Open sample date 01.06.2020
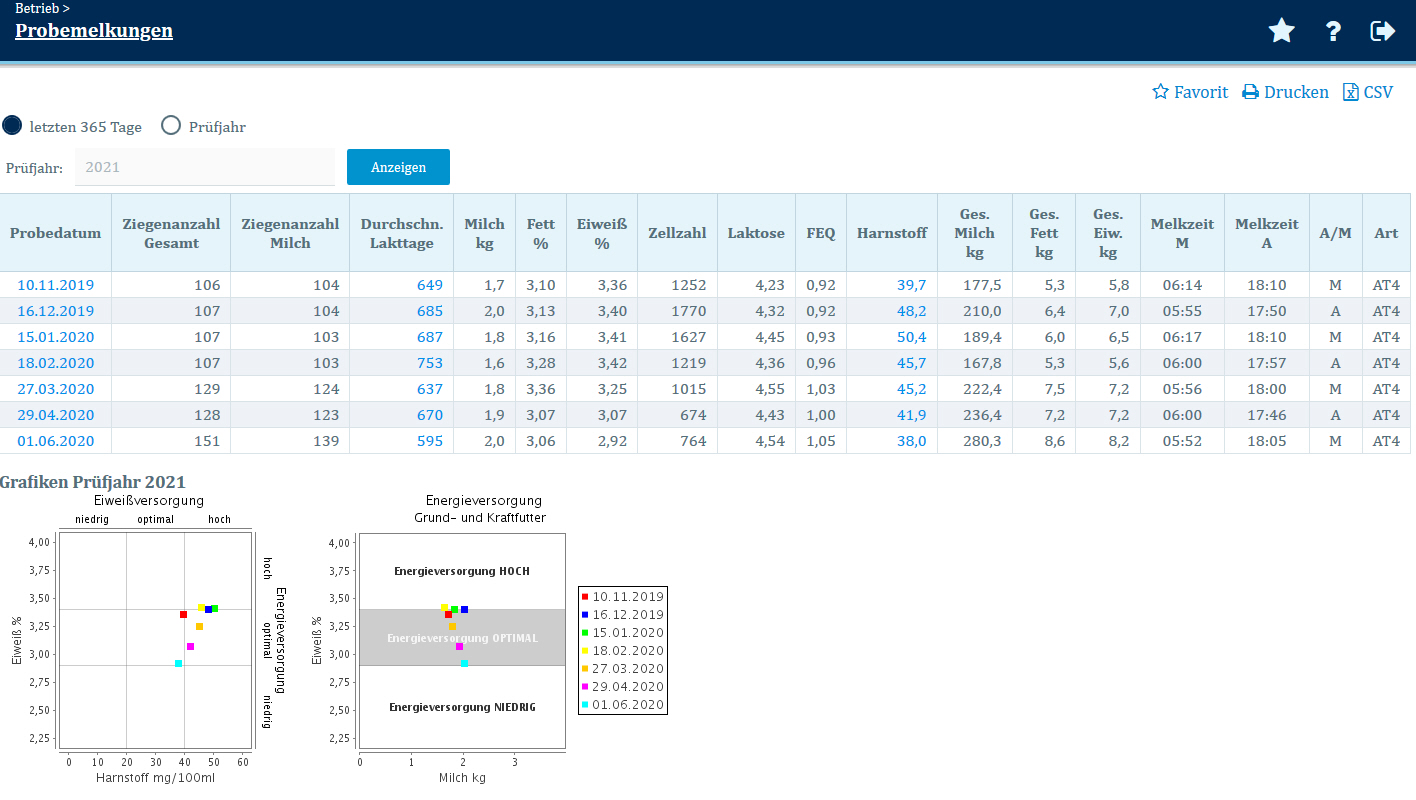Screen dimensions: 1416x800 pos(56,441)
